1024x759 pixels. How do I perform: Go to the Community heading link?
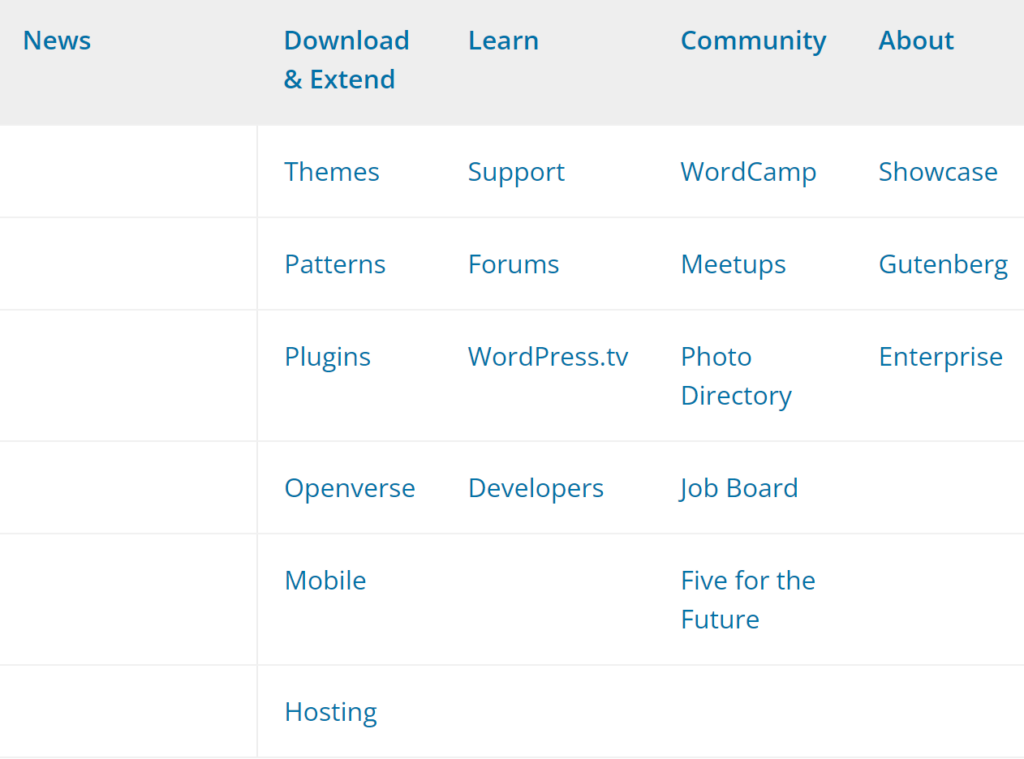click(754, 42)
